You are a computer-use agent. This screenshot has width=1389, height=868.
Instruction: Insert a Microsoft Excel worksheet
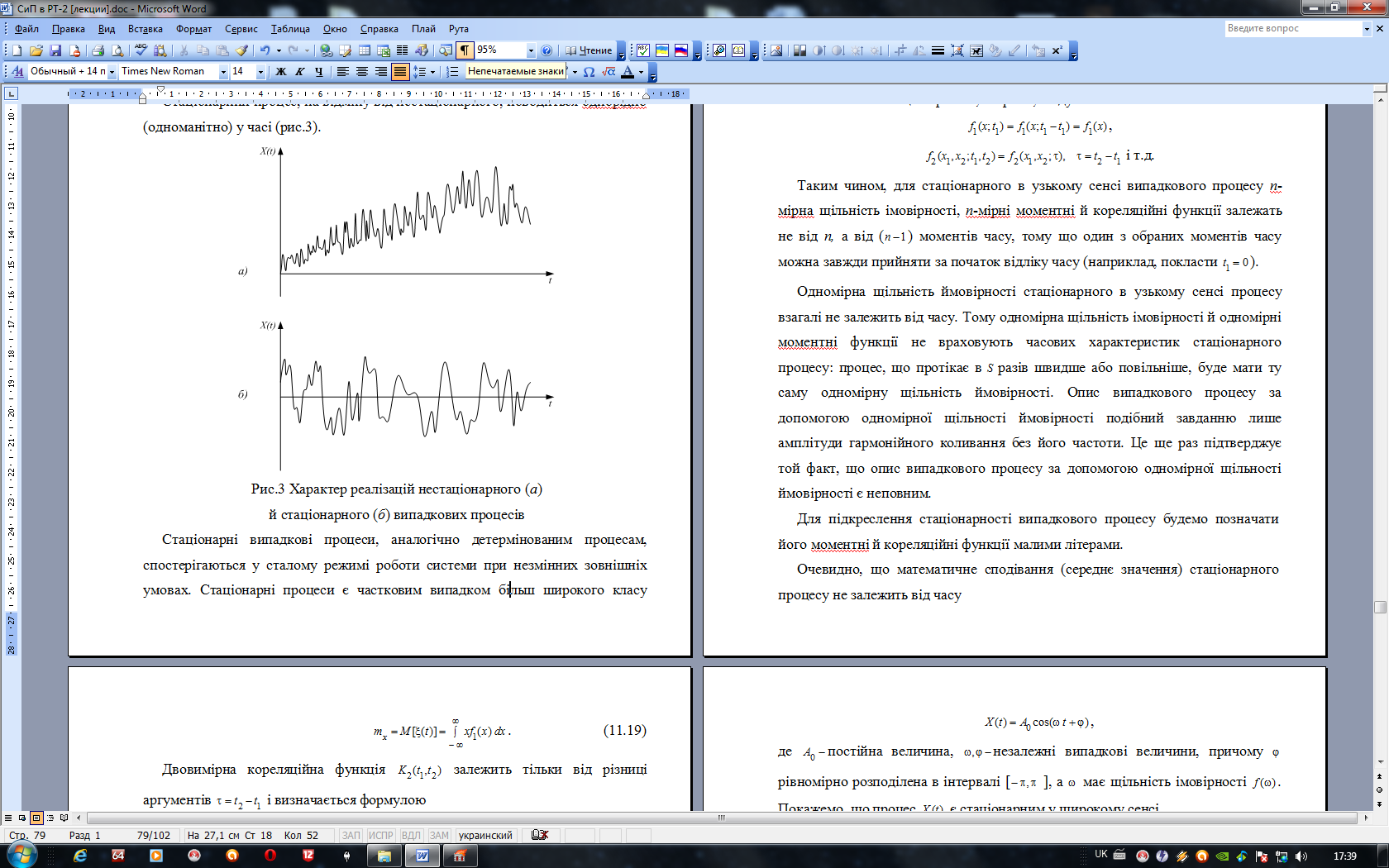tap(384, 50)
